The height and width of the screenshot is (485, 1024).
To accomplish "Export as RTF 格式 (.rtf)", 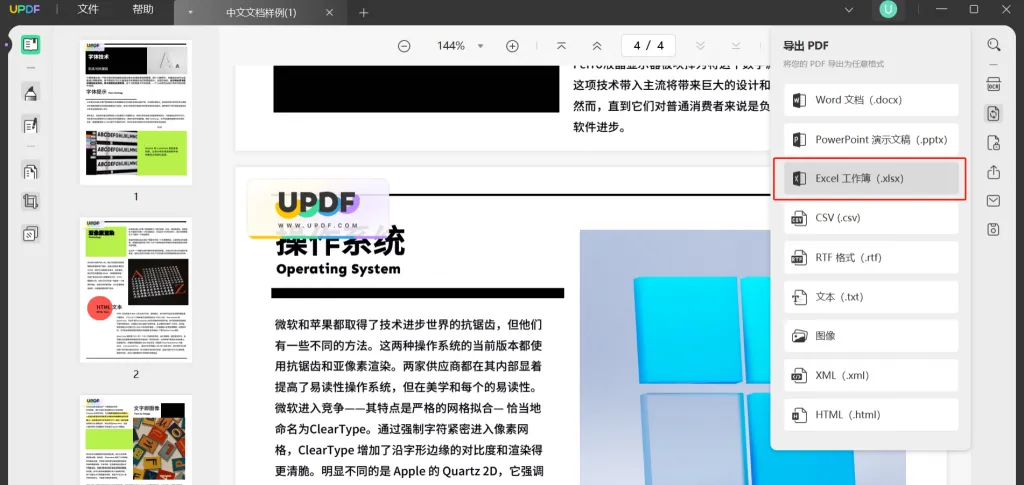I will pyautogui.click(x=871, y=258).
